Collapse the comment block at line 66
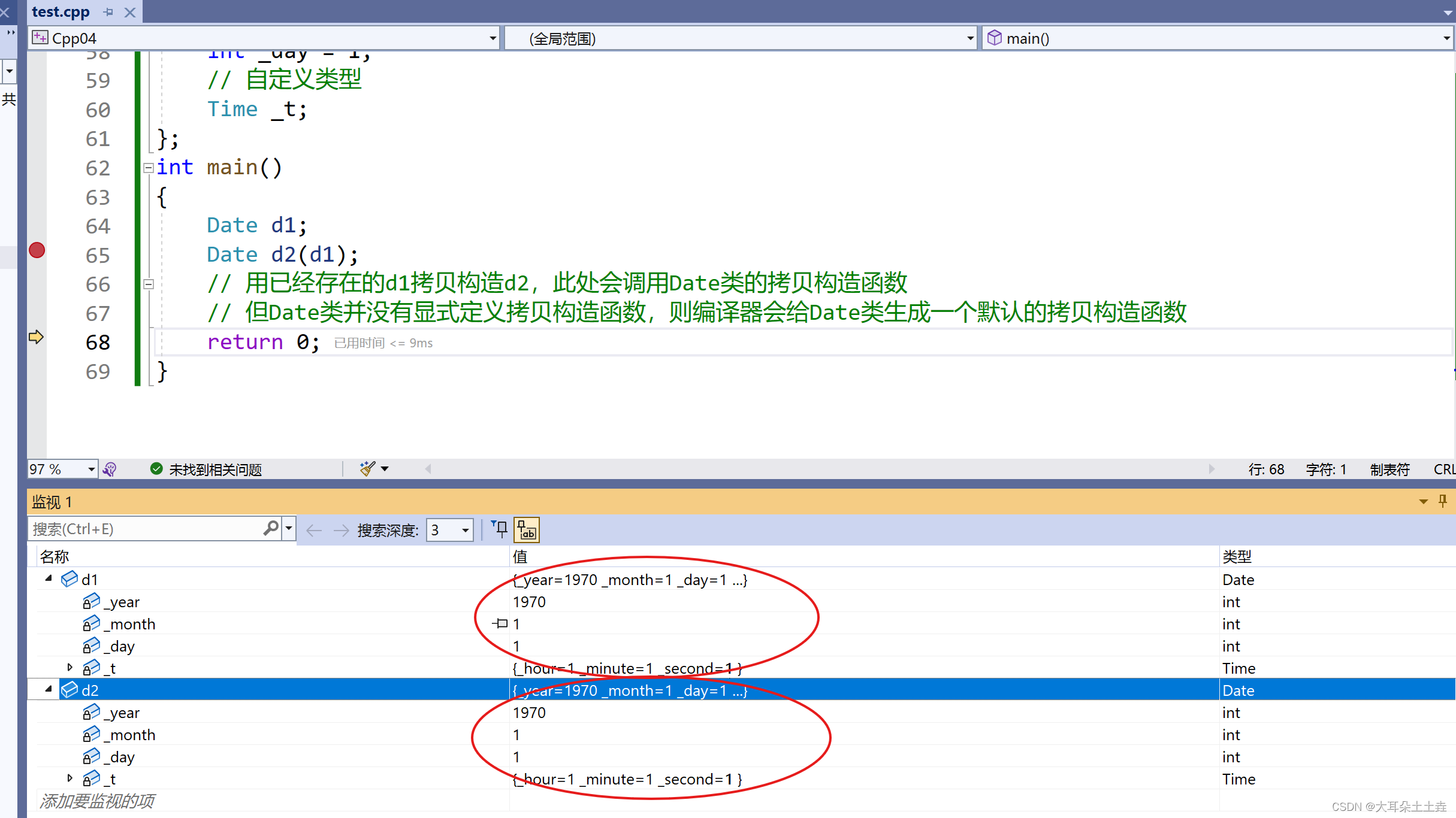 (x=149, y=284)
